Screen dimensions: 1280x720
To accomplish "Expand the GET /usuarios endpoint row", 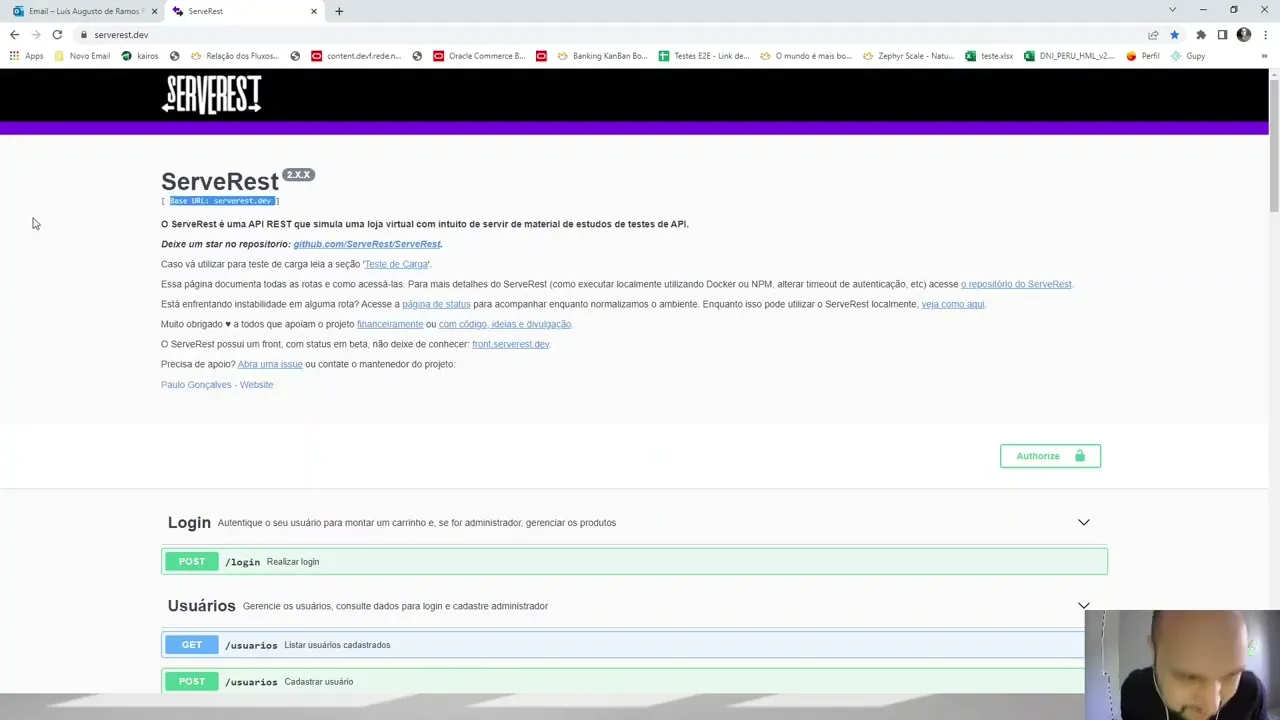I will click(634, 645).
